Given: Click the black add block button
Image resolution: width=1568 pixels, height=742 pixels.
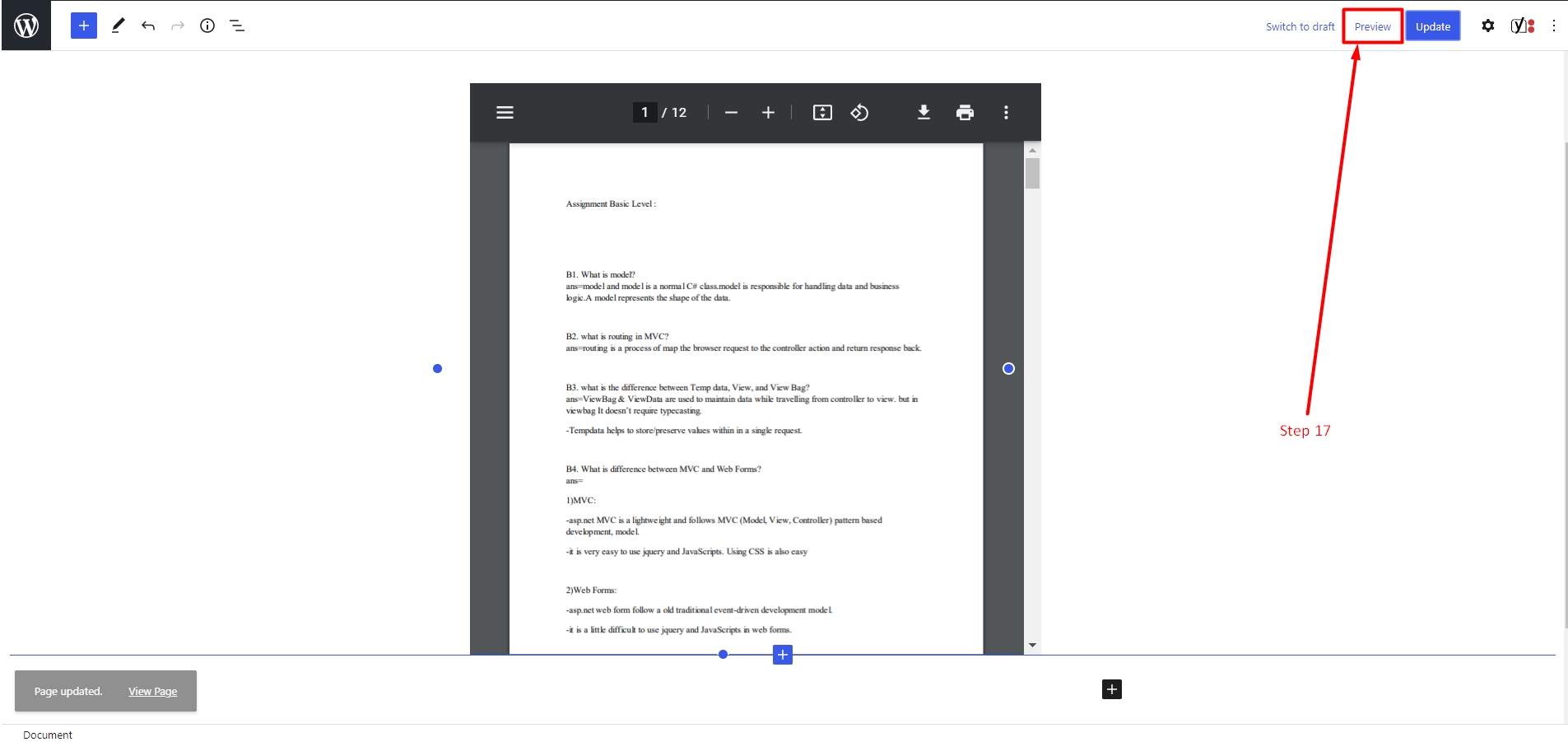Looking at the screenshot, I should point(1112,689).
